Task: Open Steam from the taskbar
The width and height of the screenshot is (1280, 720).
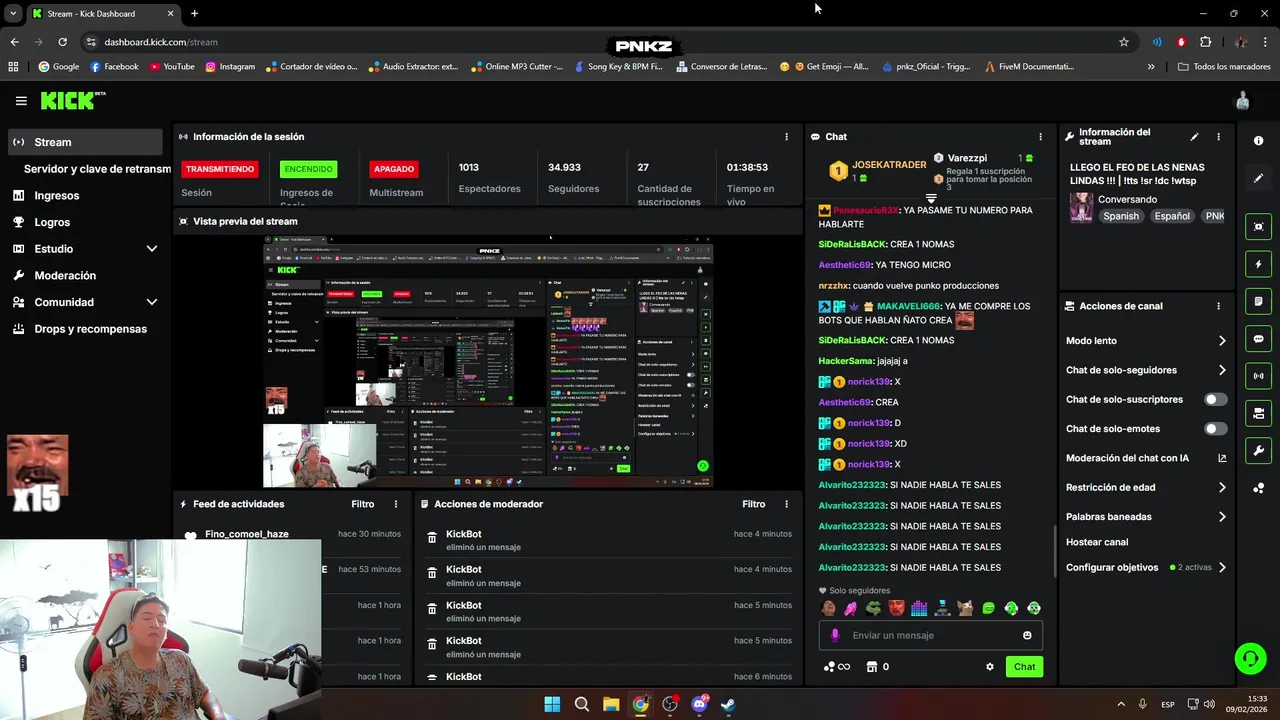Action: pos(728,704)
